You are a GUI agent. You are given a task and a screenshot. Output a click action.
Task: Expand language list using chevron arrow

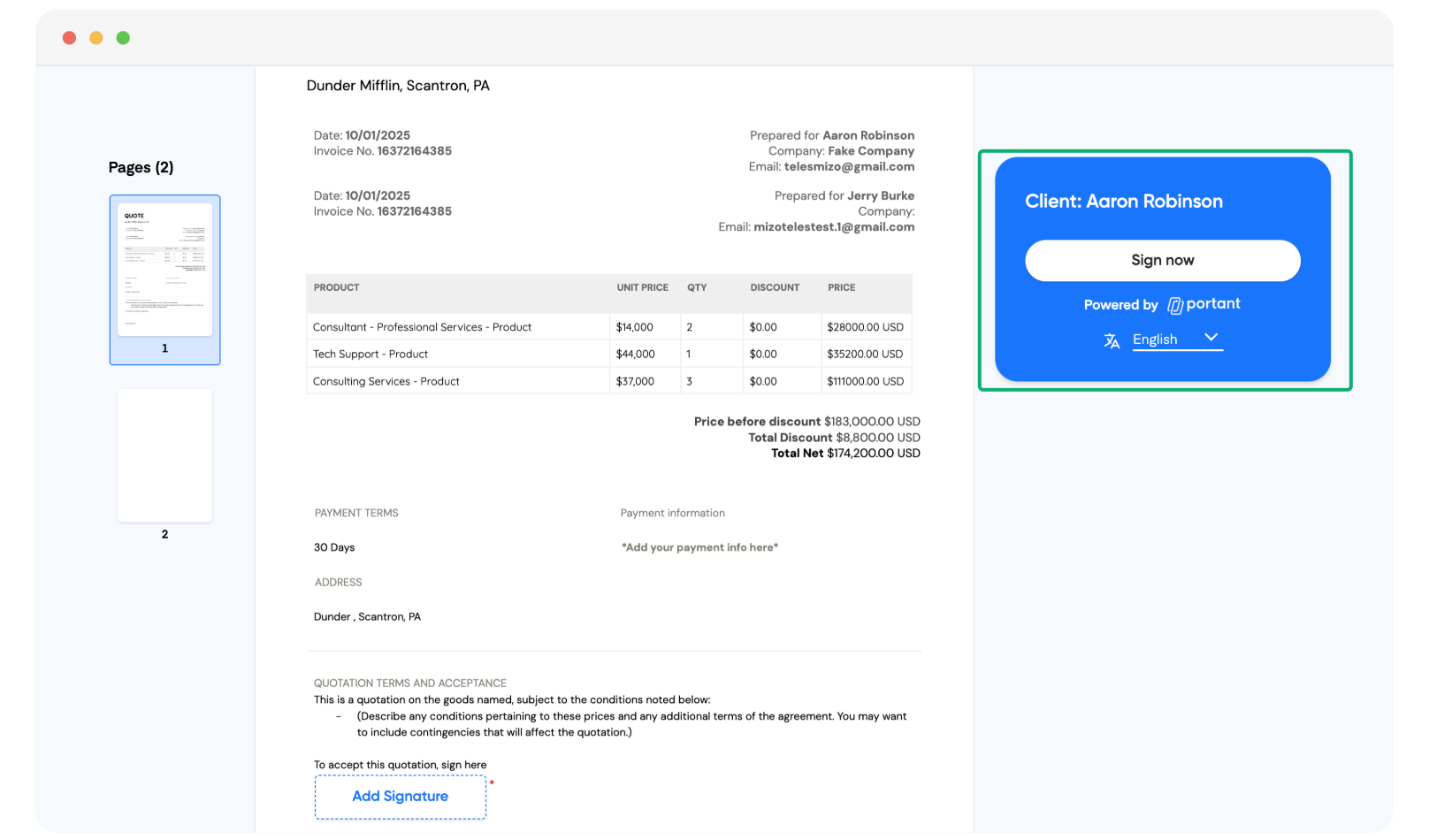pyautogui.click(x=1211, y=338)
